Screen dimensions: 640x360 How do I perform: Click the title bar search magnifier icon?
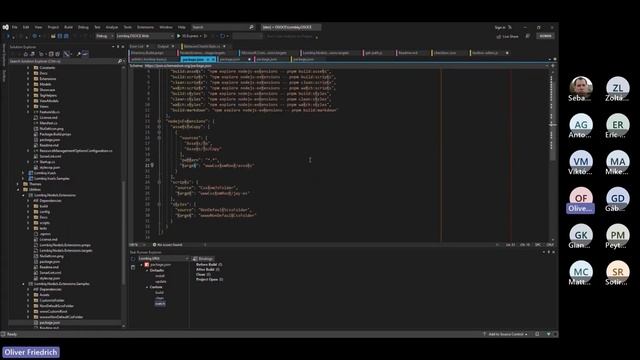(x=251, y=27)
